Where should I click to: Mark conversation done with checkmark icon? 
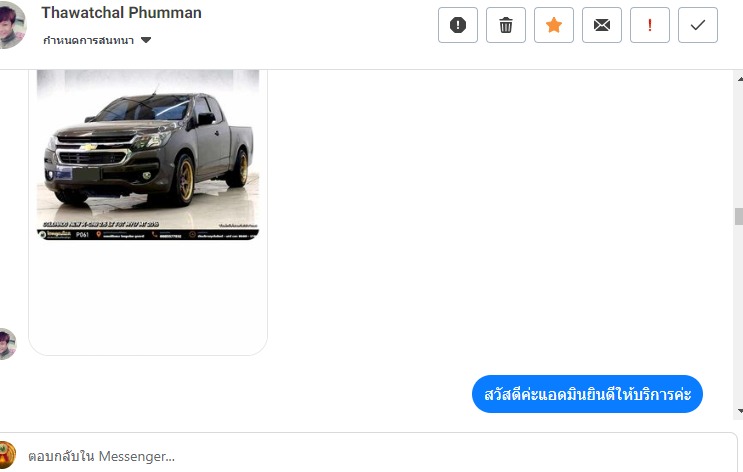(698, 25)
